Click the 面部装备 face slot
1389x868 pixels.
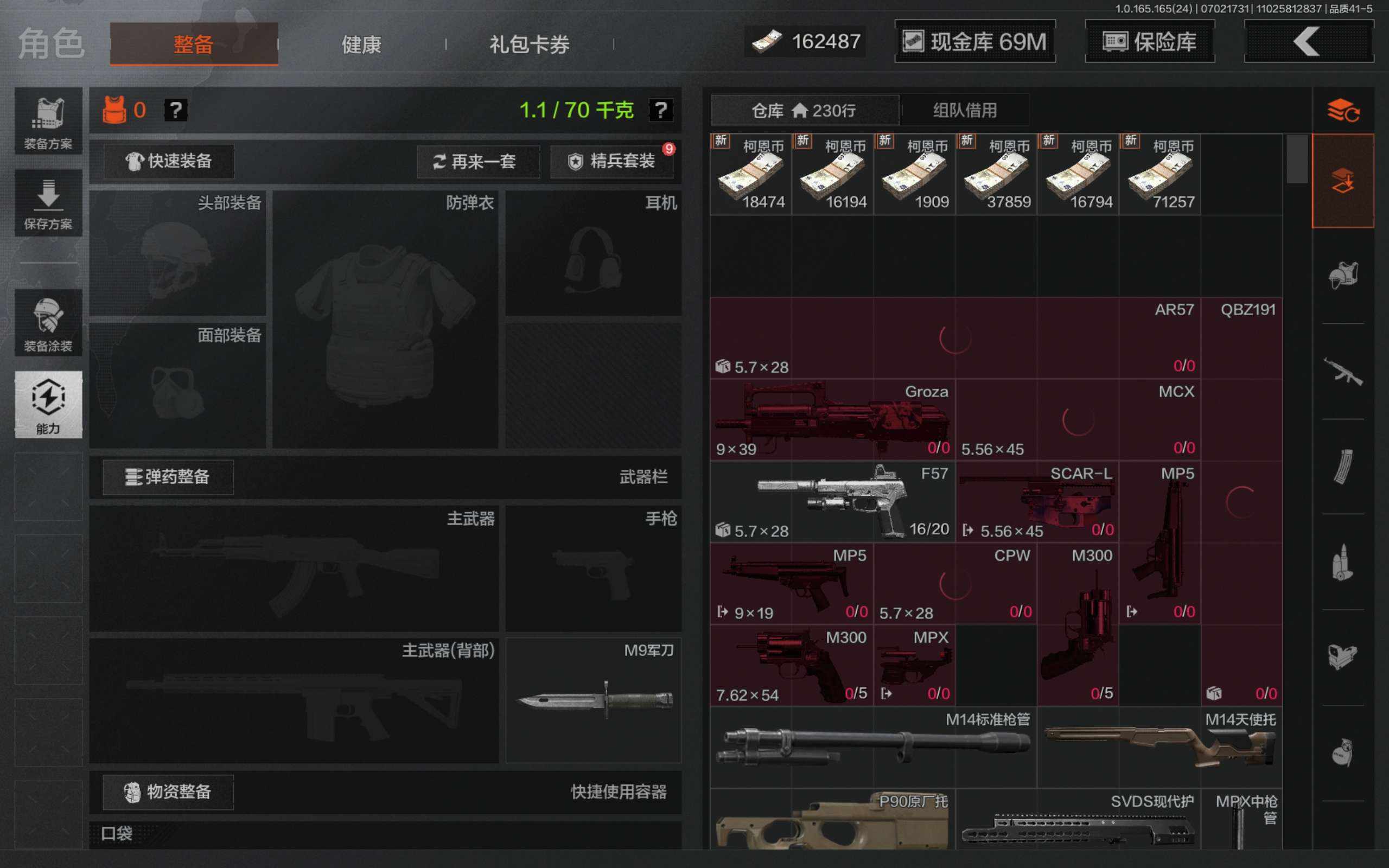pyautogui.click(x=177, y=385)
